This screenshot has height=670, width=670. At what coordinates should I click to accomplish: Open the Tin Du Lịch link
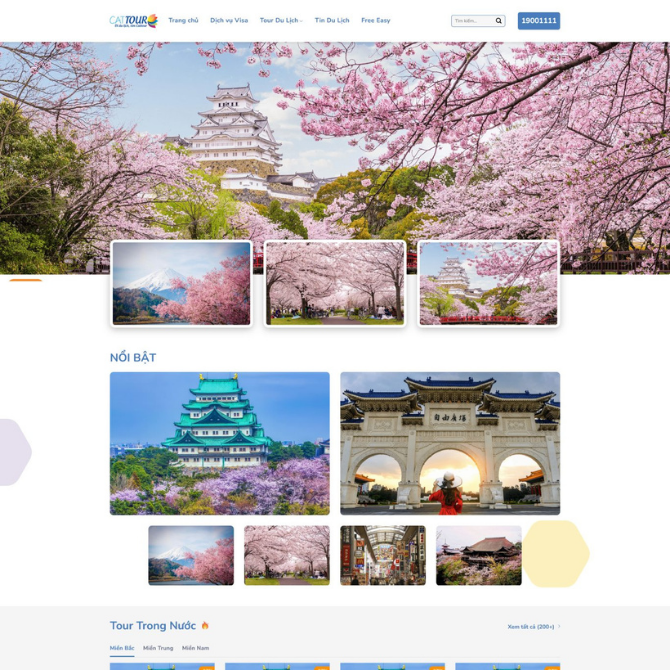tap(332, 21)
